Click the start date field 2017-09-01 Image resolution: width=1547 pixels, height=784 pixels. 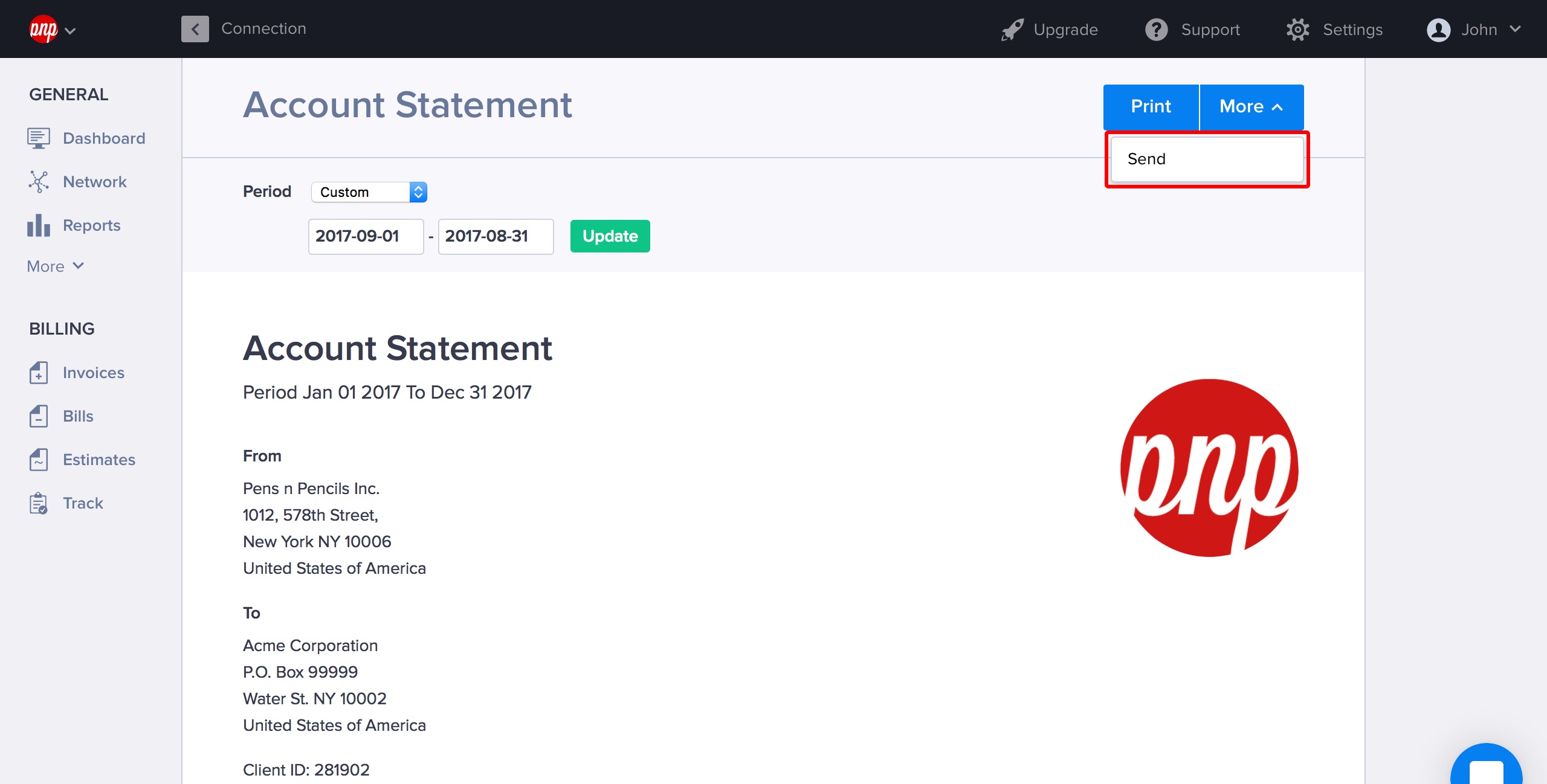(365, 236)
